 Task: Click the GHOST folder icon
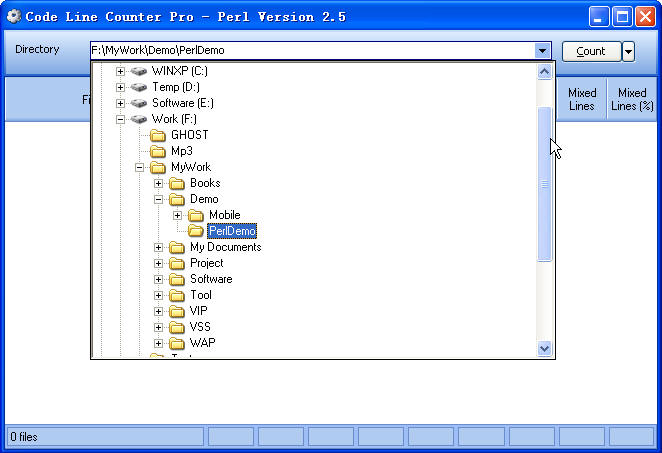pyautogui.click(x=158, y=135)
